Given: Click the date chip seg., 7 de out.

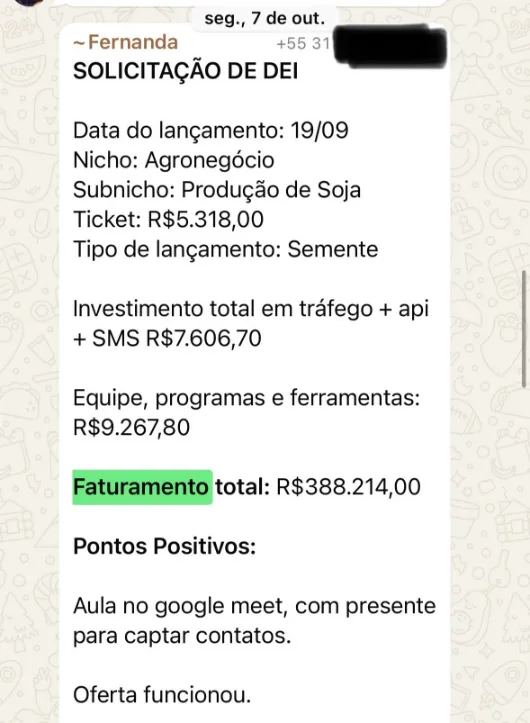Looking at the screenshot, I should 265,18.
